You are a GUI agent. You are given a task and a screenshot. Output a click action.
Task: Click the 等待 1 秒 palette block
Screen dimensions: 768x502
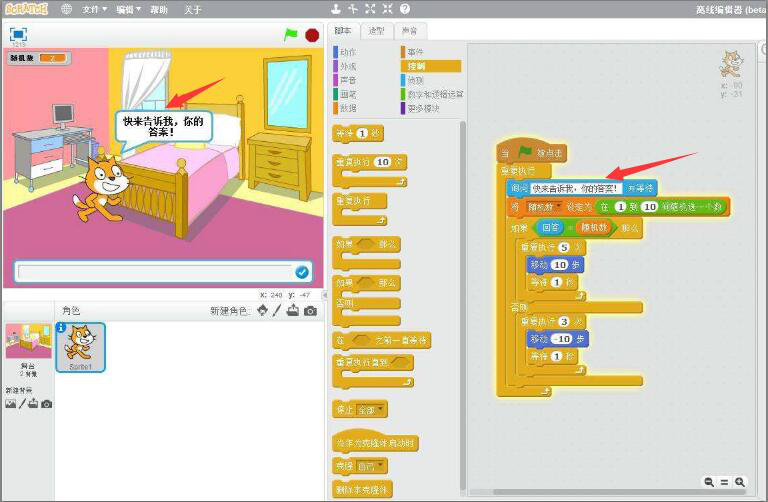(358, 133)
